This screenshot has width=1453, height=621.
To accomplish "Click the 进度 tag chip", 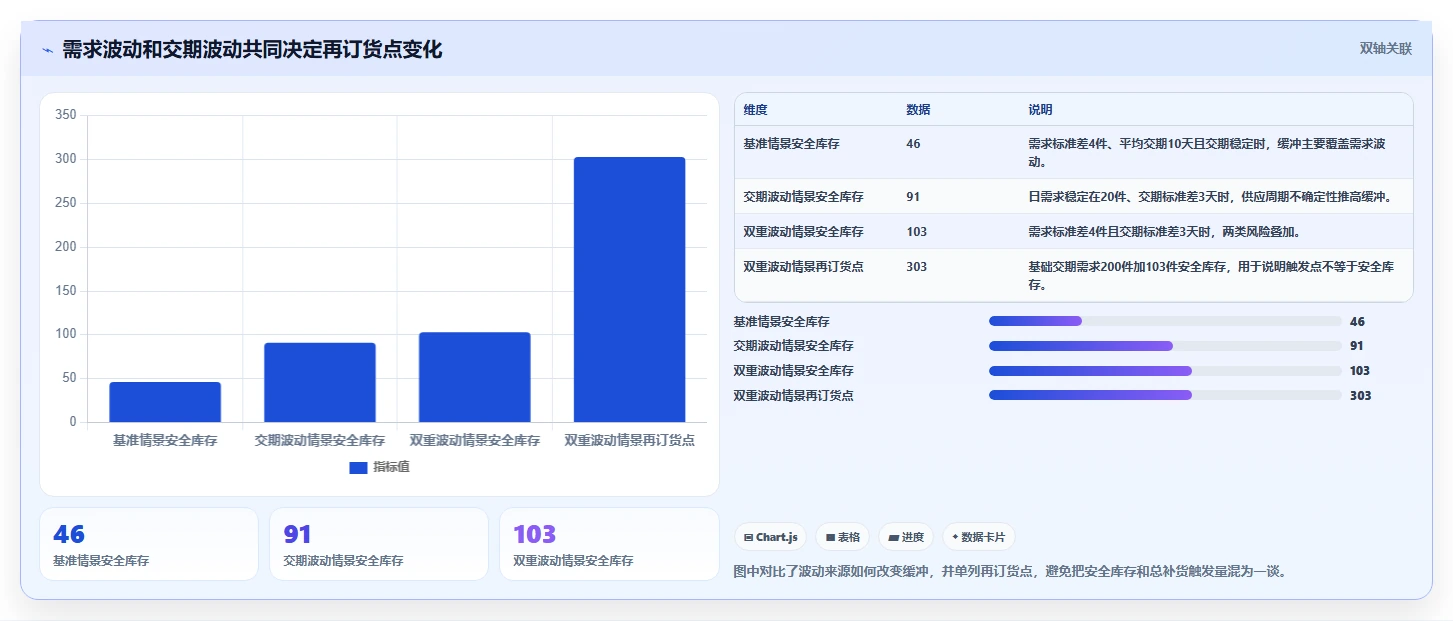I will [x=906, y=537].
